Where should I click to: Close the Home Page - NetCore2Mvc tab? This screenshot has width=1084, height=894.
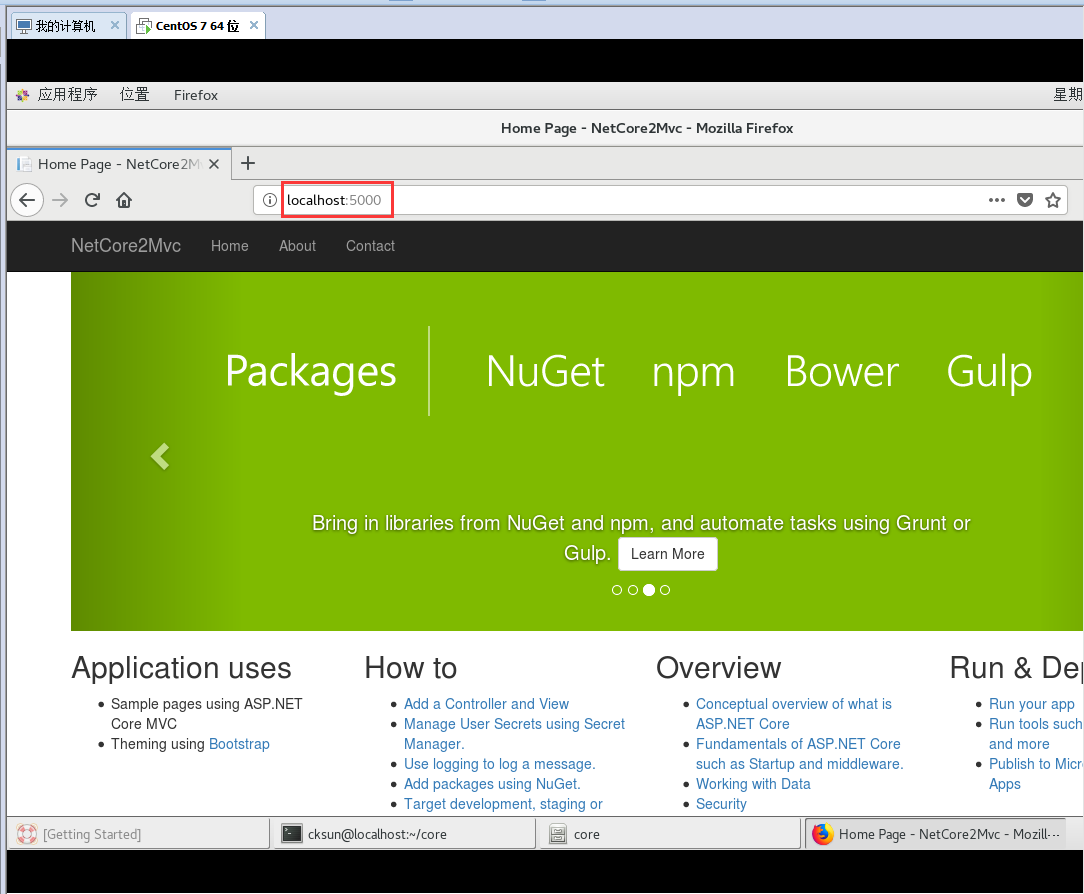click(214, 164)
